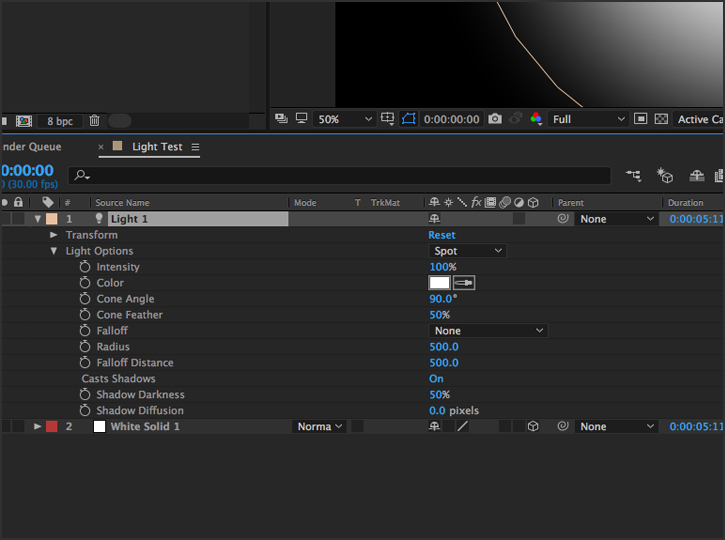Toggle Cone Angle stopwatch
Viewport: 725px width, 540px height.
[85, 299]
